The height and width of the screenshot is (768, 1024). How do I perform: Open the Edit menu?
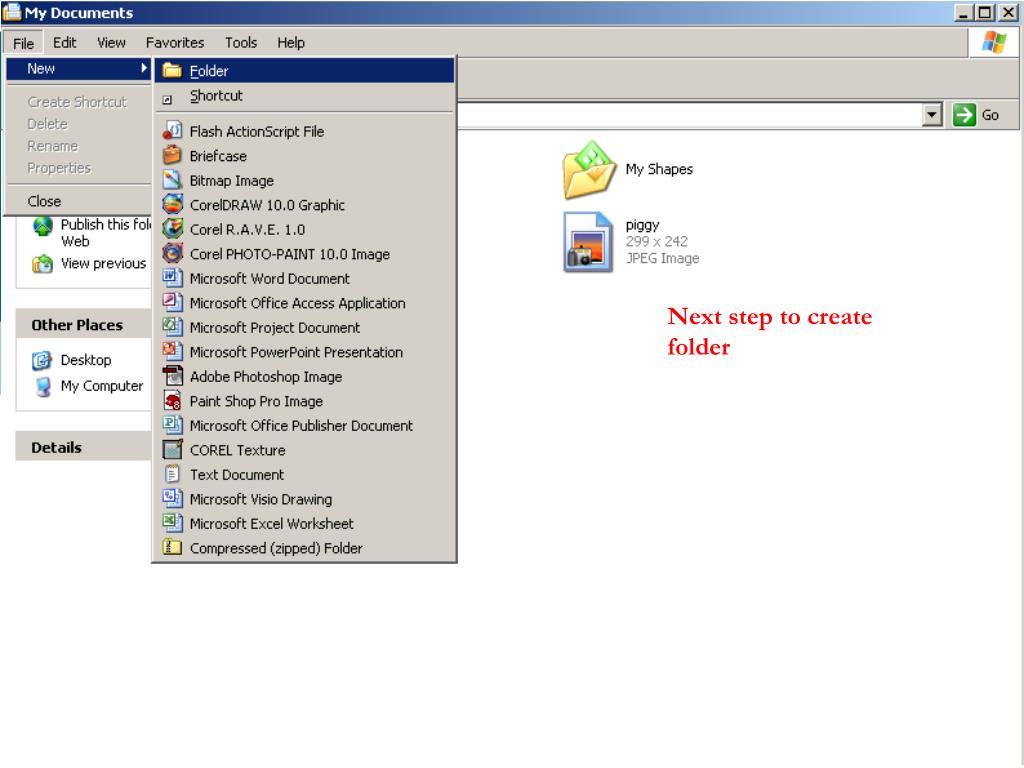click(64, 42)
